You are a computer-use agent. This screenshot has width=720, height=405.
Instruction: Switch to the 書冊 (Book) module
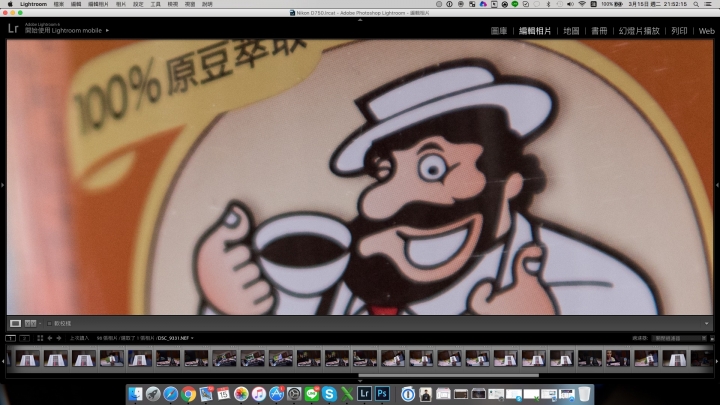pos(599,31)
